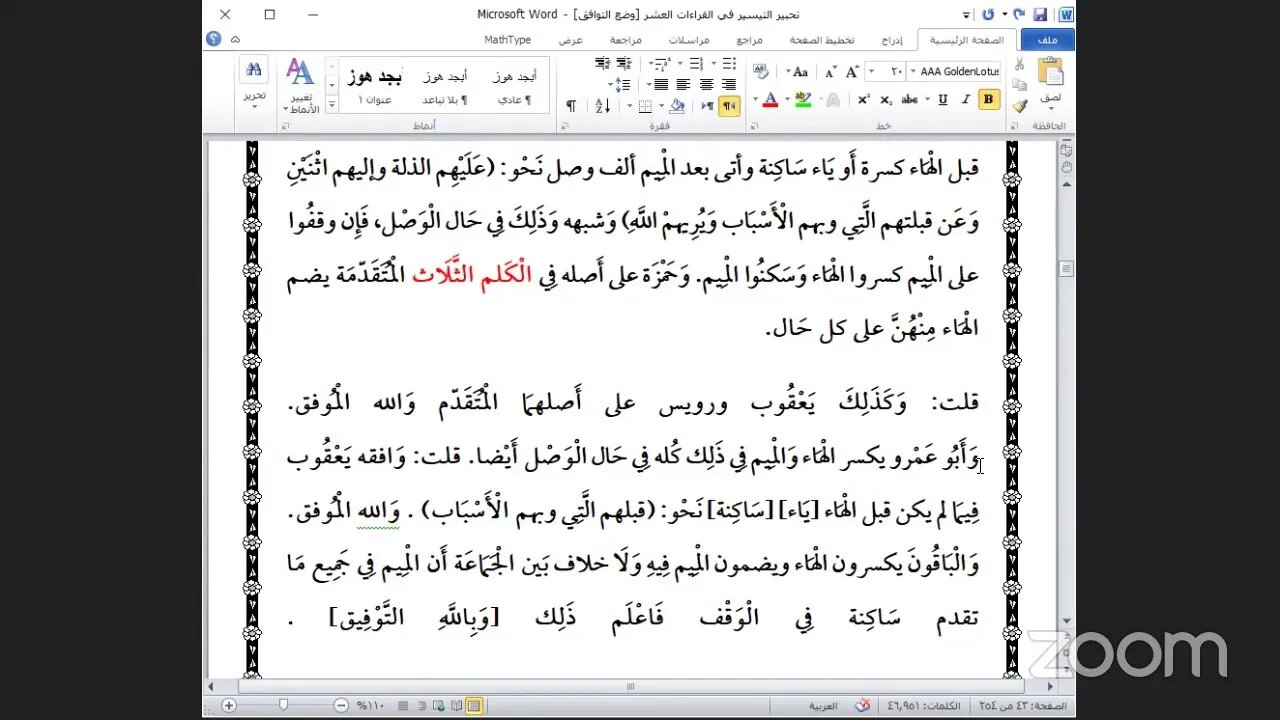The image size is (1280, 720).
Task: Justify paragraph text
Action: 661,85
